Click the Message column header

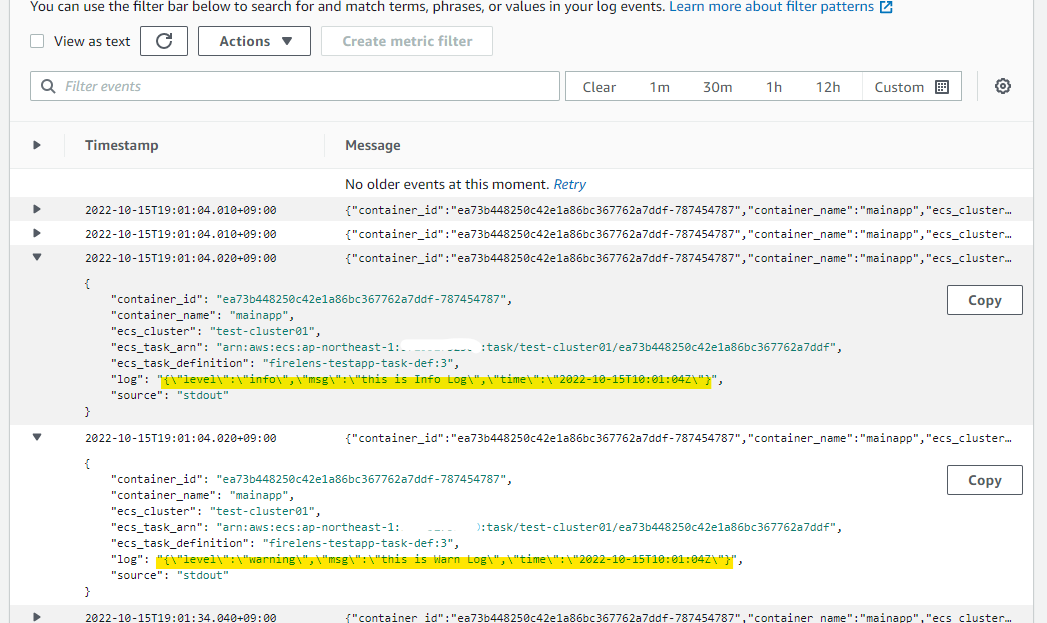pyautogui.click(x=373, y=146)
